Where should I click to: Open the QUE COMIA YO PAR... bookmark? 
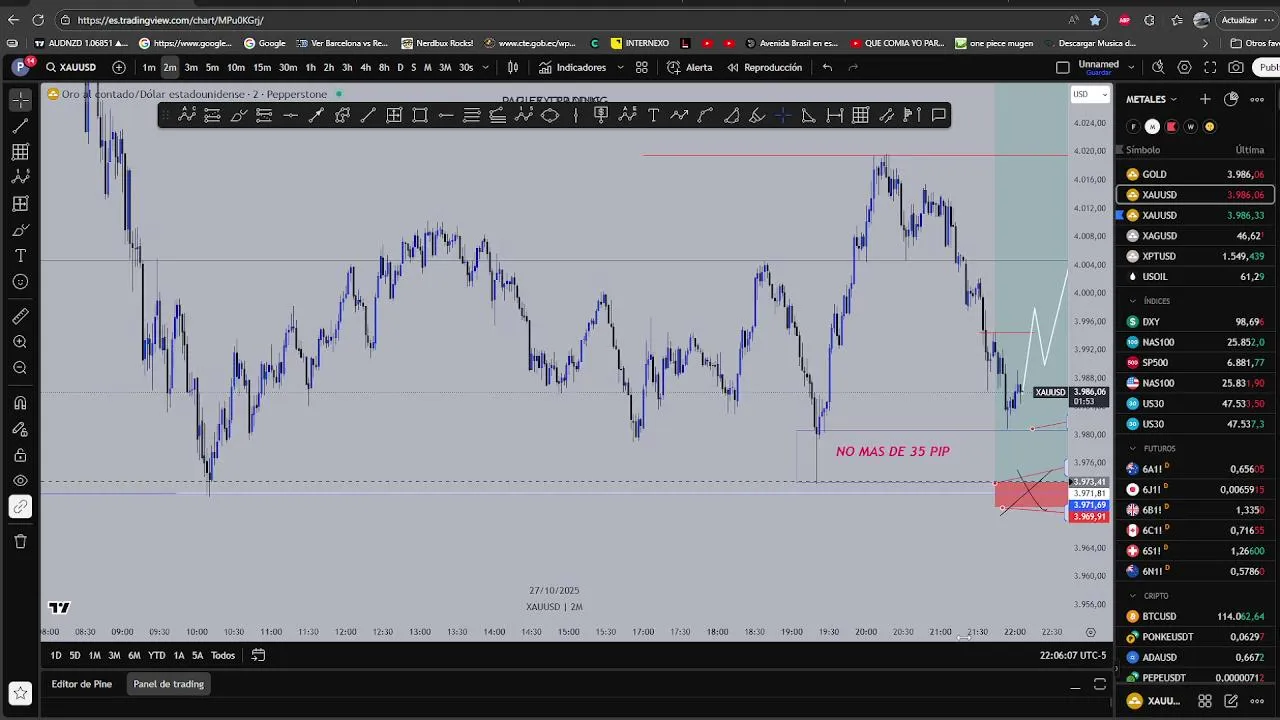pyautogui.click(x=897, y=43)
